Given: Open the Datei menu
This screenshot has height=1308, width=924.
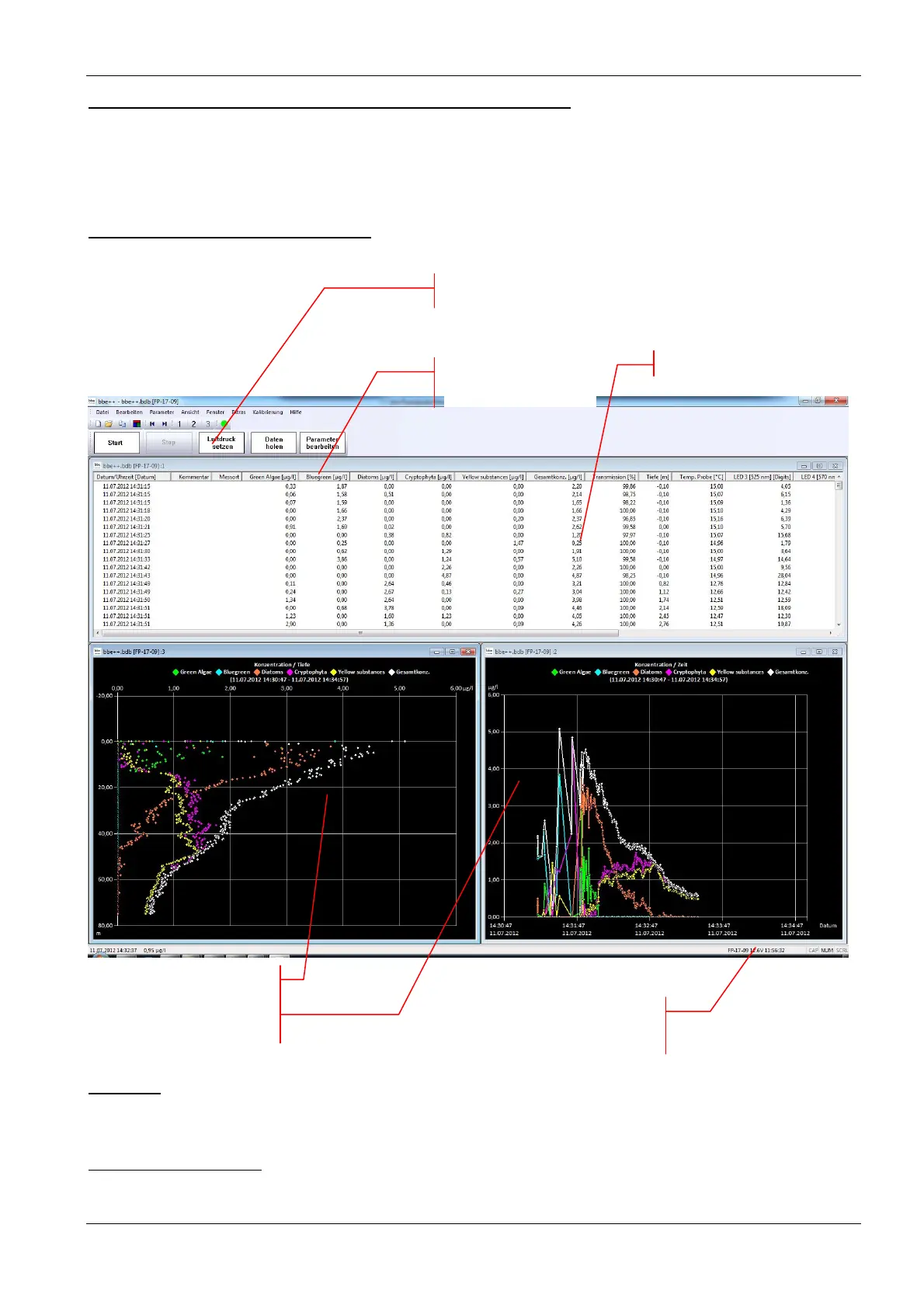Looking at the screenshot, I should (x=102, y=412).
